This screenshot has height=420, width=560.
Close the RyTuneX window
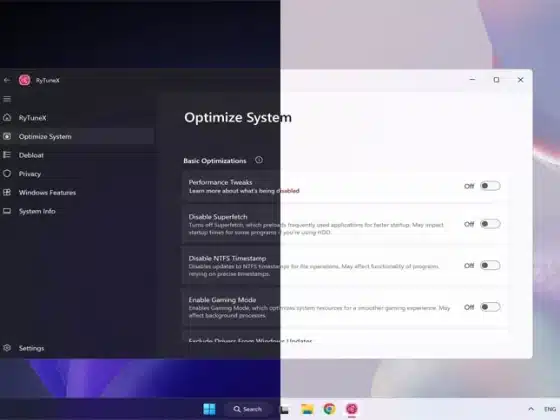click(x=520, y=80)
